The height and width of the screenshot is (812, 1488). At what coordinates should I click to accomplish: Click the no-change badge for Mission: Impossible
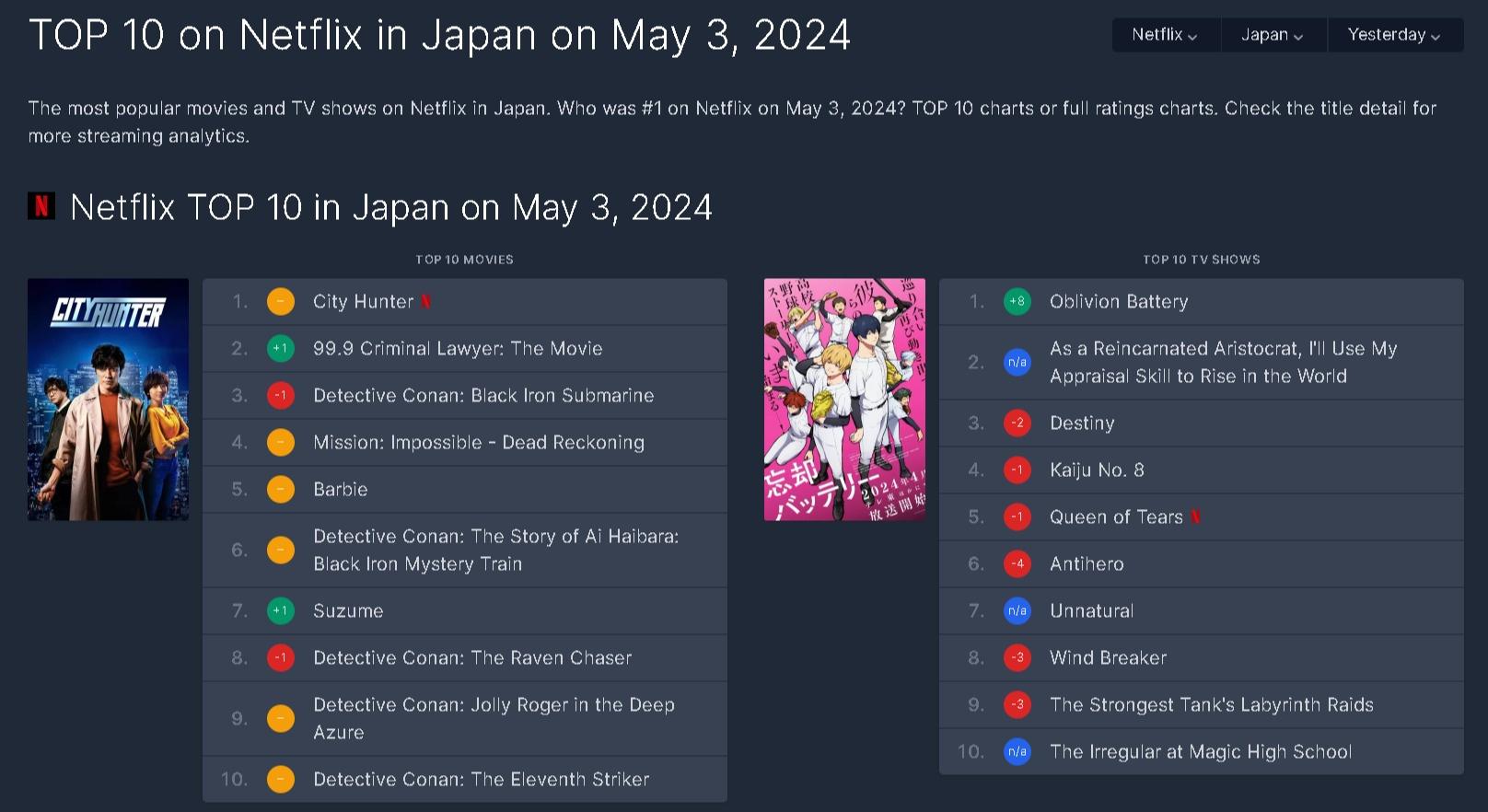click(x=281, y=443)
